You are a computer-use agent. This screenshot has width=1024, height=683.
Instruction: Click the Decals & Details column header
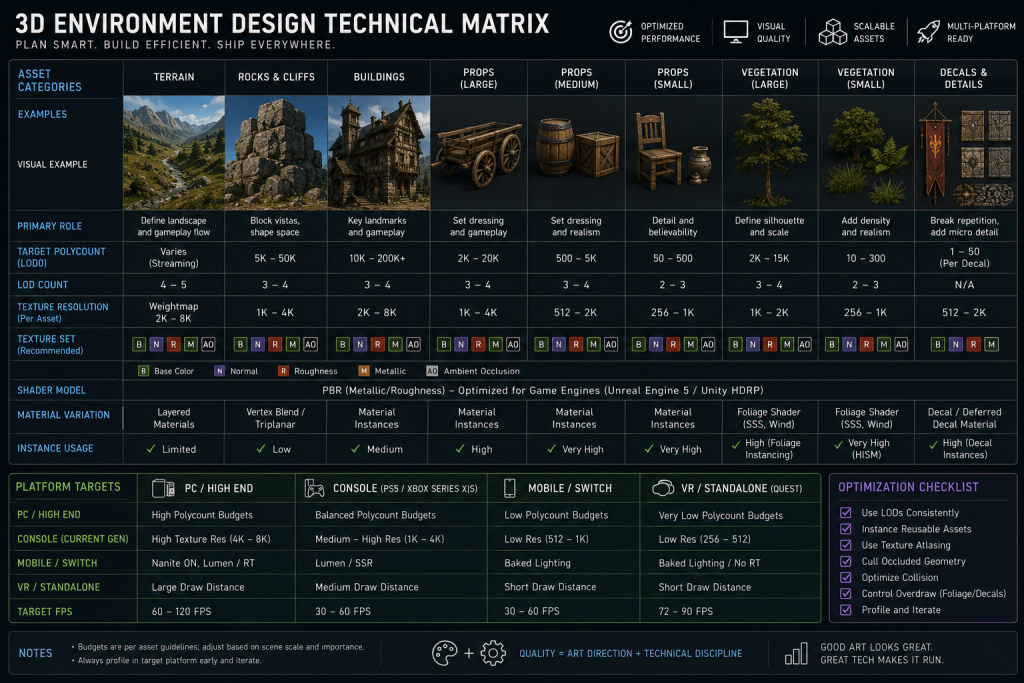tap(964, 78)
